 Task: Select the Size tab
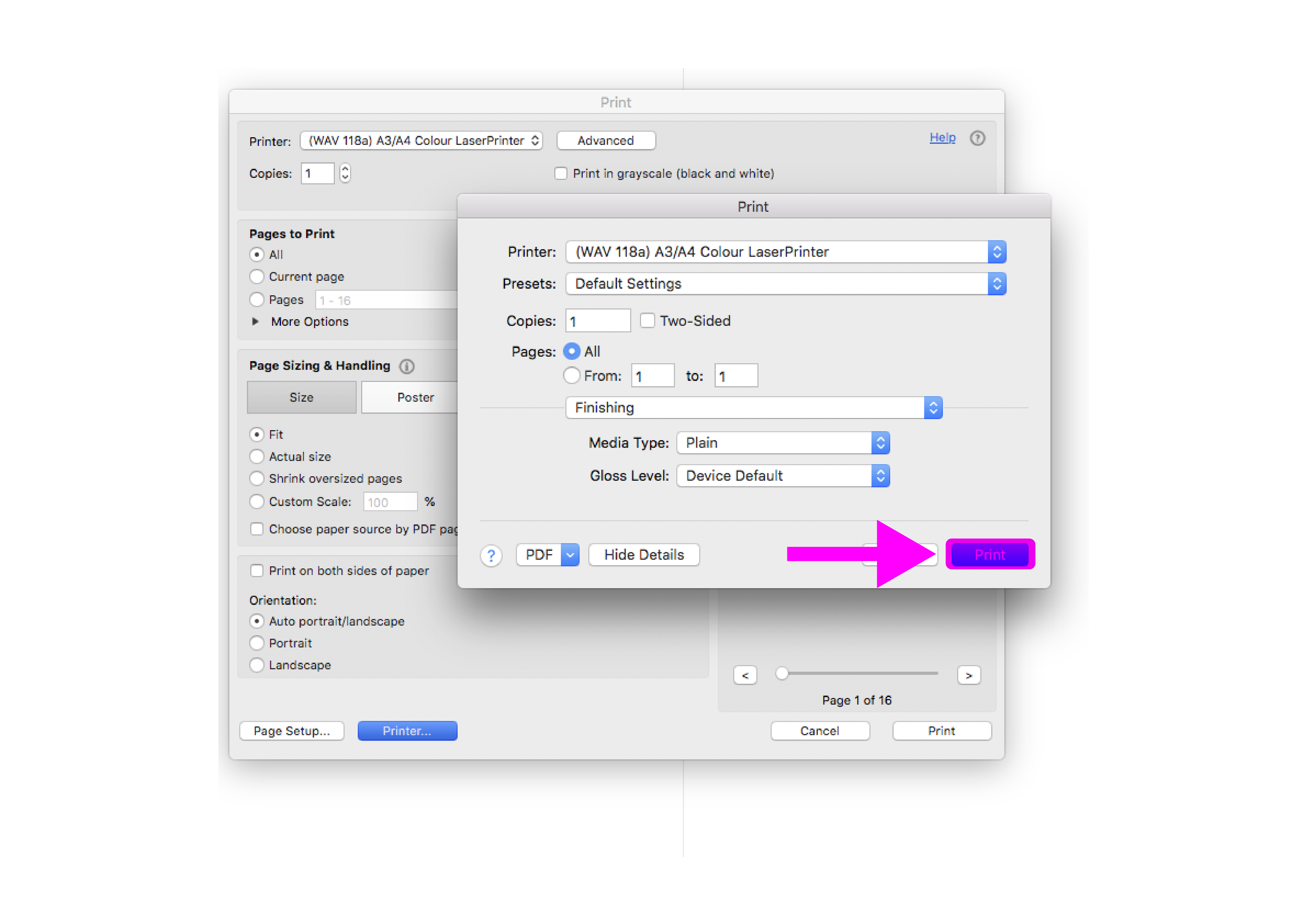coord(301,397)
